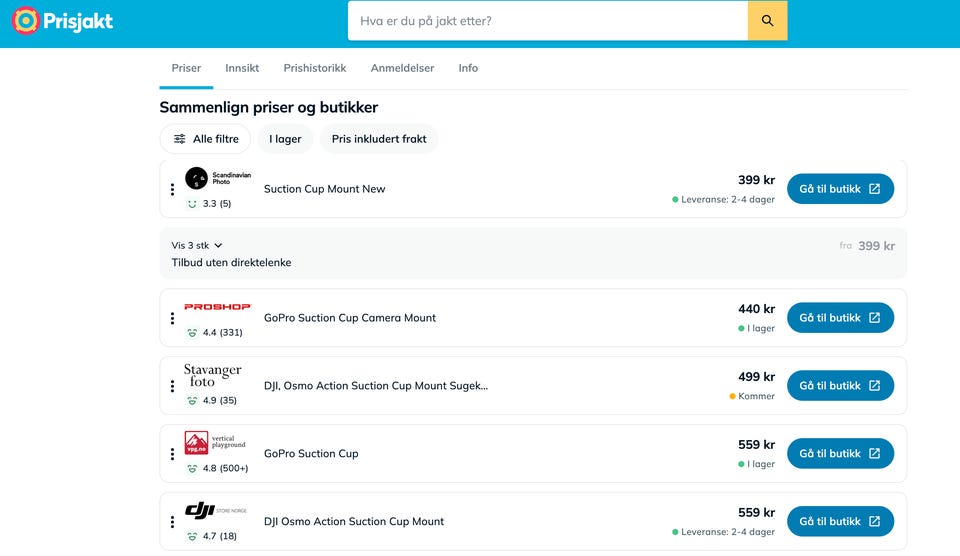This screenshot has height=556, width=960.
Task: Go to butikk for the vertical playground GoPro Suction Cup
Action: click(x=840, y=454)
